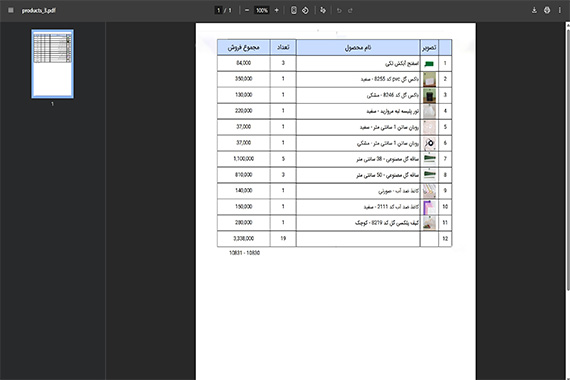
Task: Click quantity 5 in row 7
Action: click(283, 159)
